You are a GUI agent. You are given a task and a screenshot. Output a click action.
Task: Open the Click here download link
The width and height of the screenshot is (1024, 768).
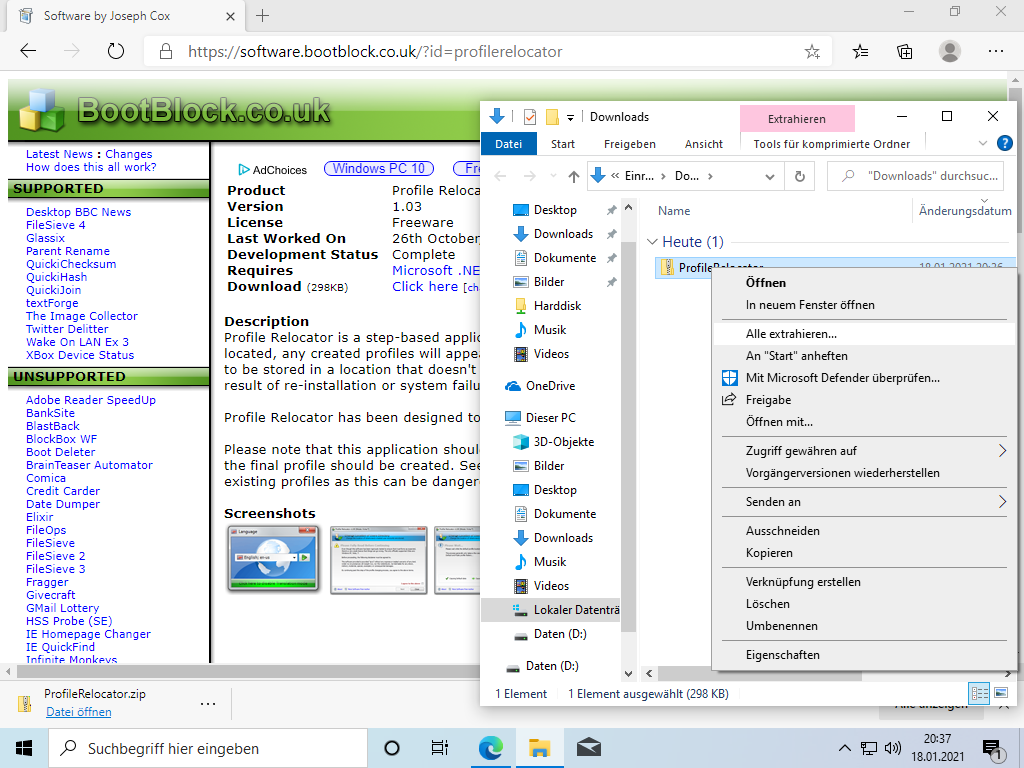[x=424, y=287]
